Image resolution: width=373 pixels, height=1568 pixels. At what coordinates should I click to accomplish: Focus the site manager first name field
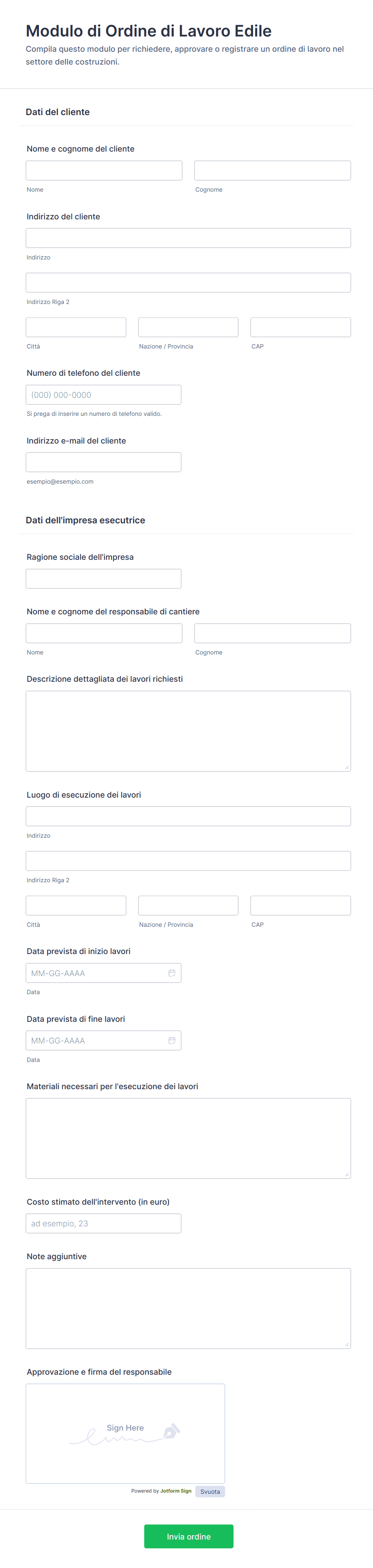[x=104, y=633]
